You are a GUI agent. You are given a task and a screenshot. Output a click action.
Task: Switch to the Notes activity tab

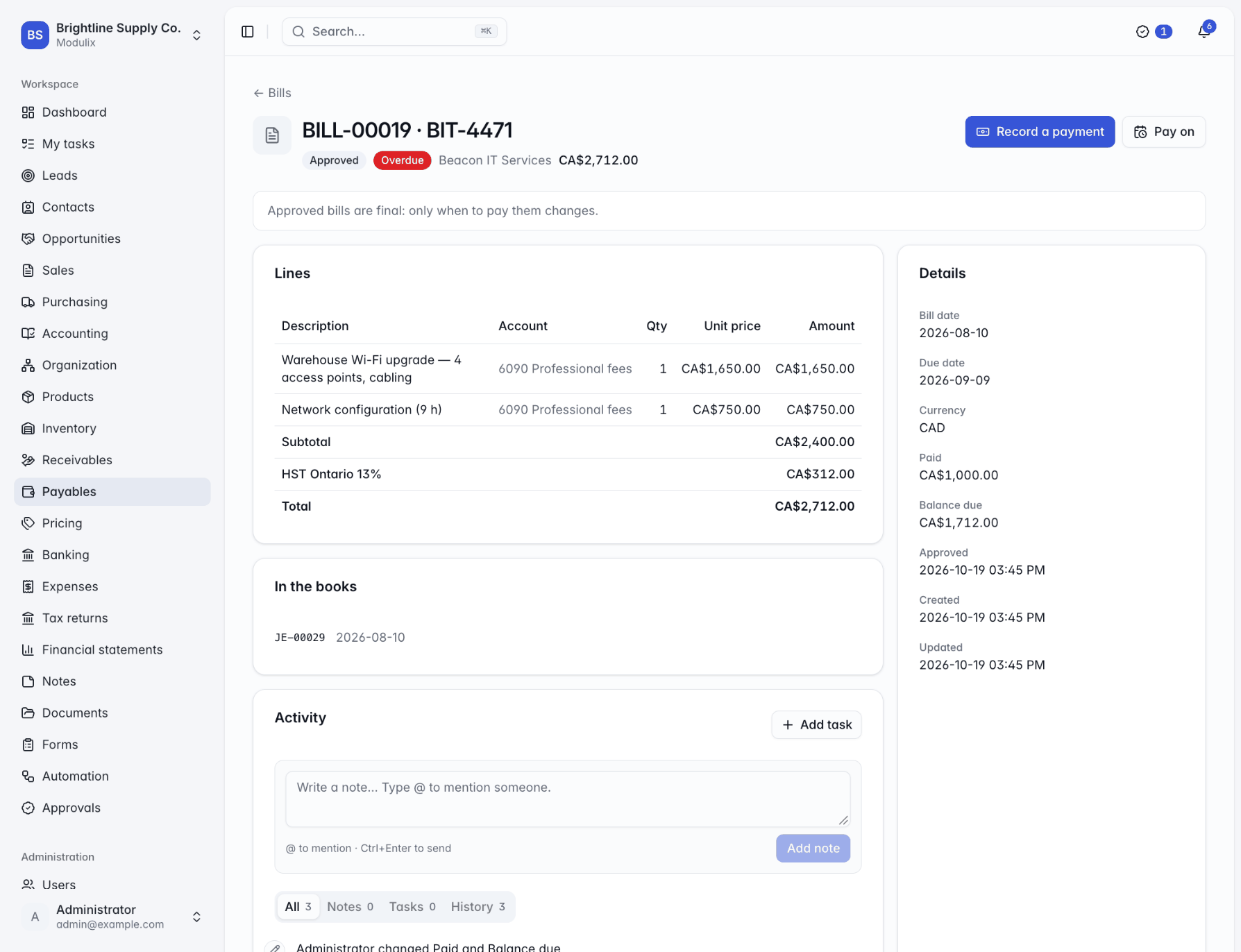(x=350, y=907)
